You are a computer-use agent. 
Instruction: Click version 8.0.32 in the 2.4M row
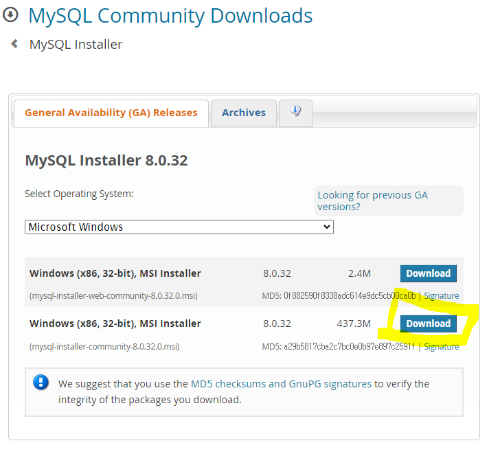(x=277, y=274)
